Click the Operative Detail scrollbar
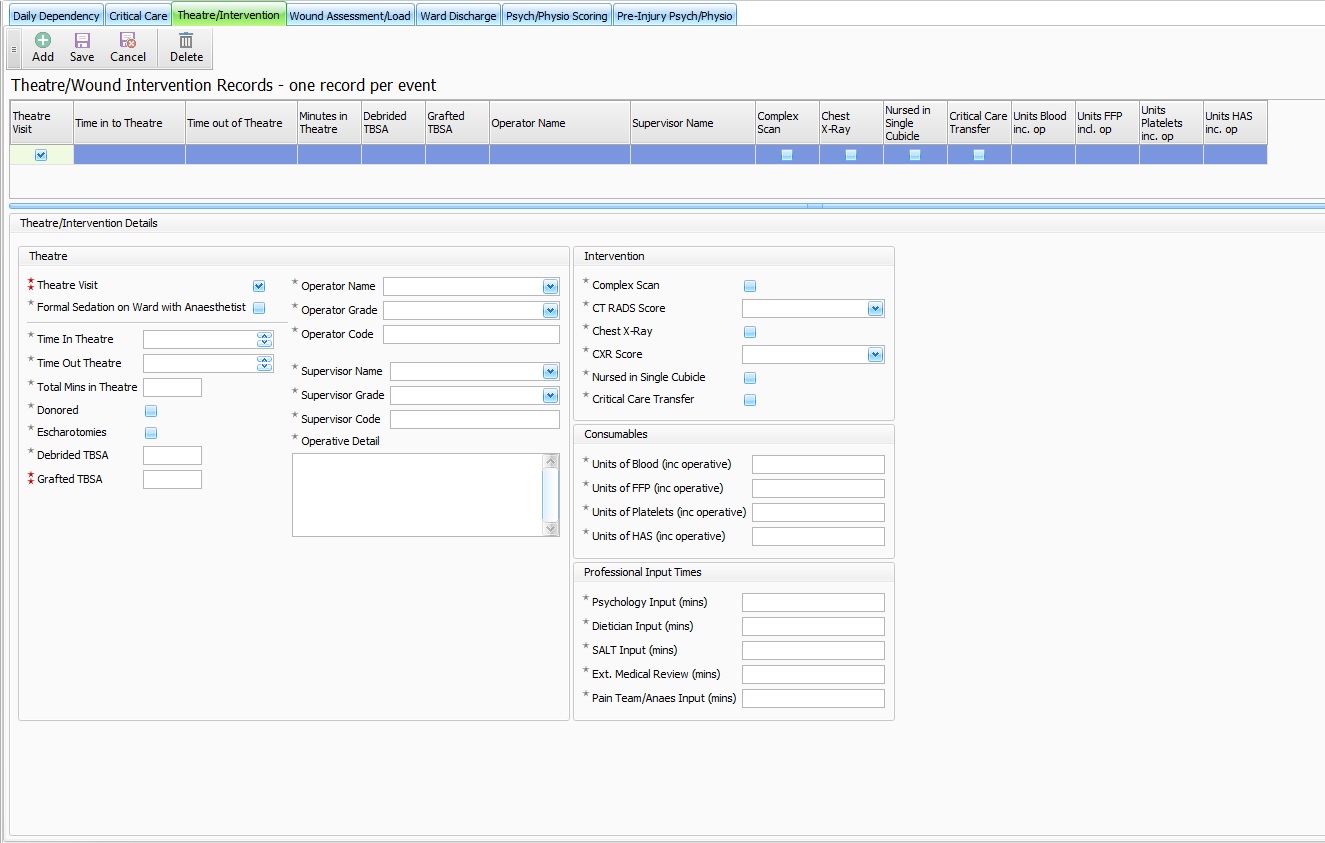The width and height of the screenshot is (1325, 843). 551,495
